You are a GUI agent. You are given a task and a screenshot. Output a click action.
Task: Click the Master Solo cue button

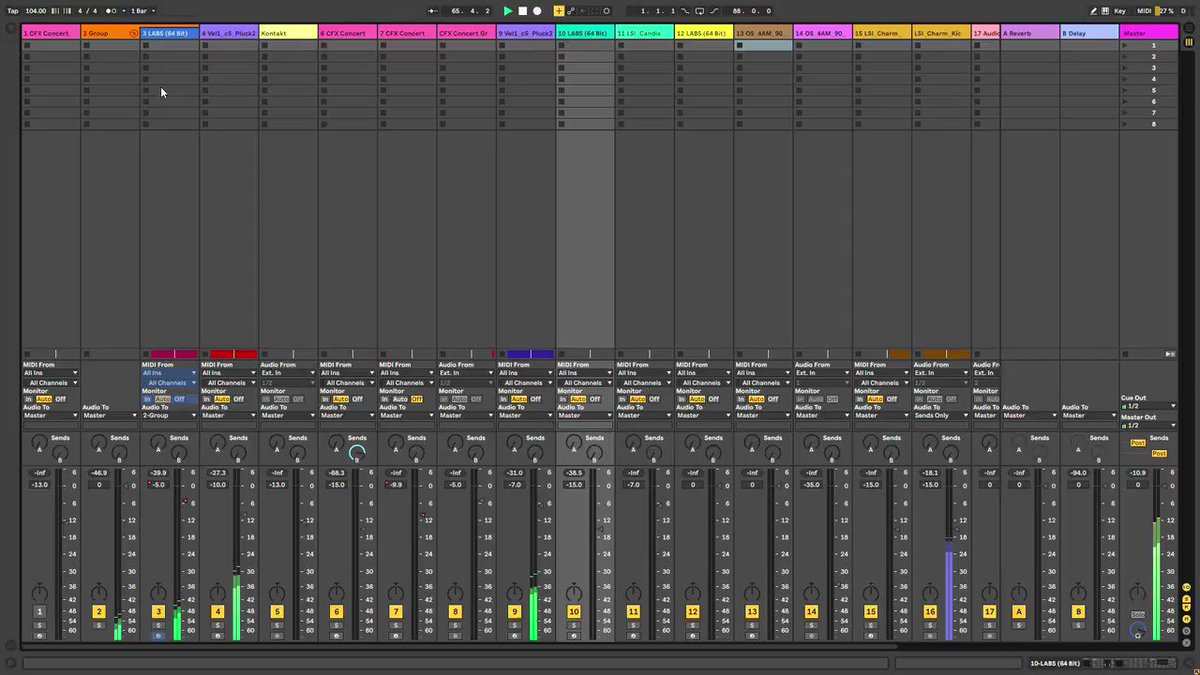tap(1138, 614)
